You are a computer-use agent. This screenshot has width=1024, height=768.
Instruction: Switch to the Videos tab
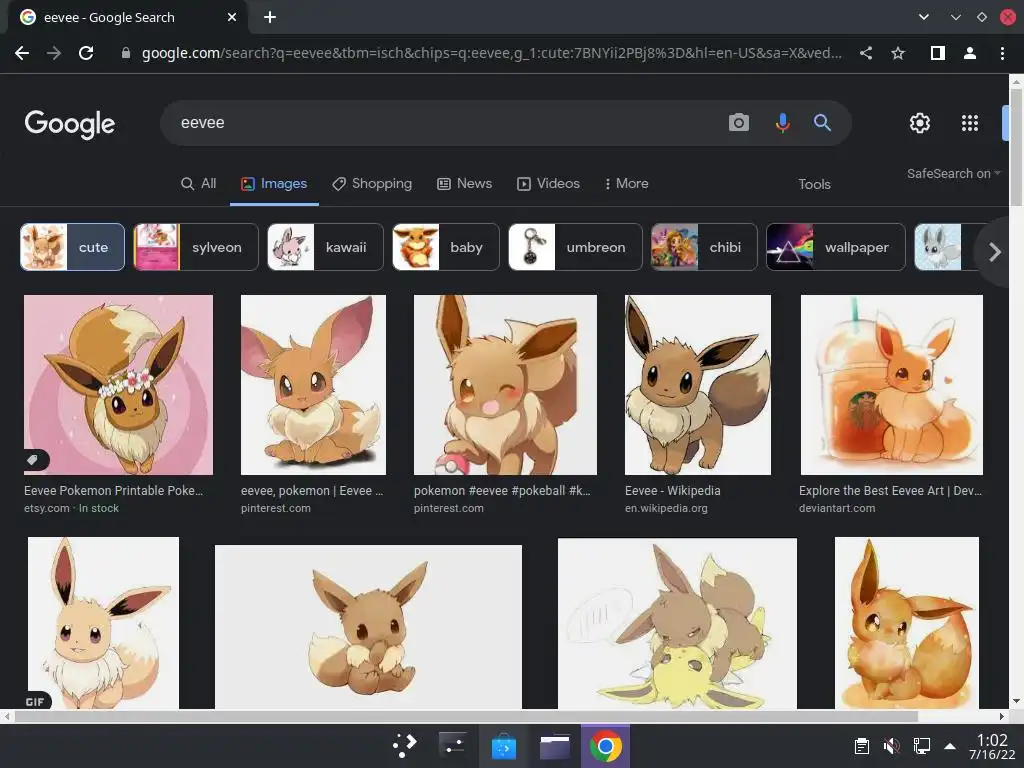point(549,184)
